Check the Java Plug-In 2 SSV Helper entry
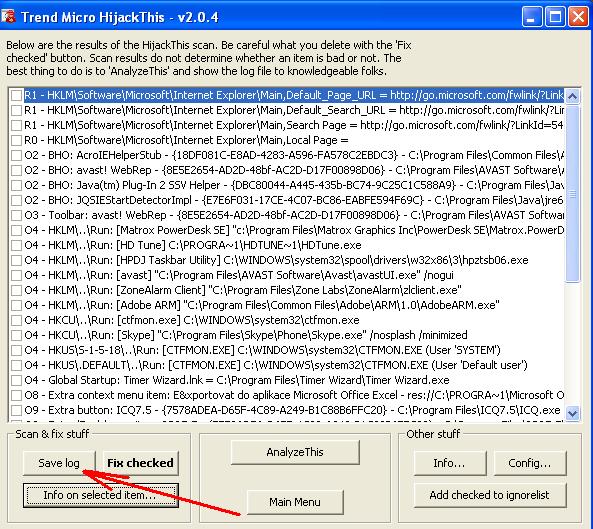This screenshot has height=529, width=593. [16, 185]
